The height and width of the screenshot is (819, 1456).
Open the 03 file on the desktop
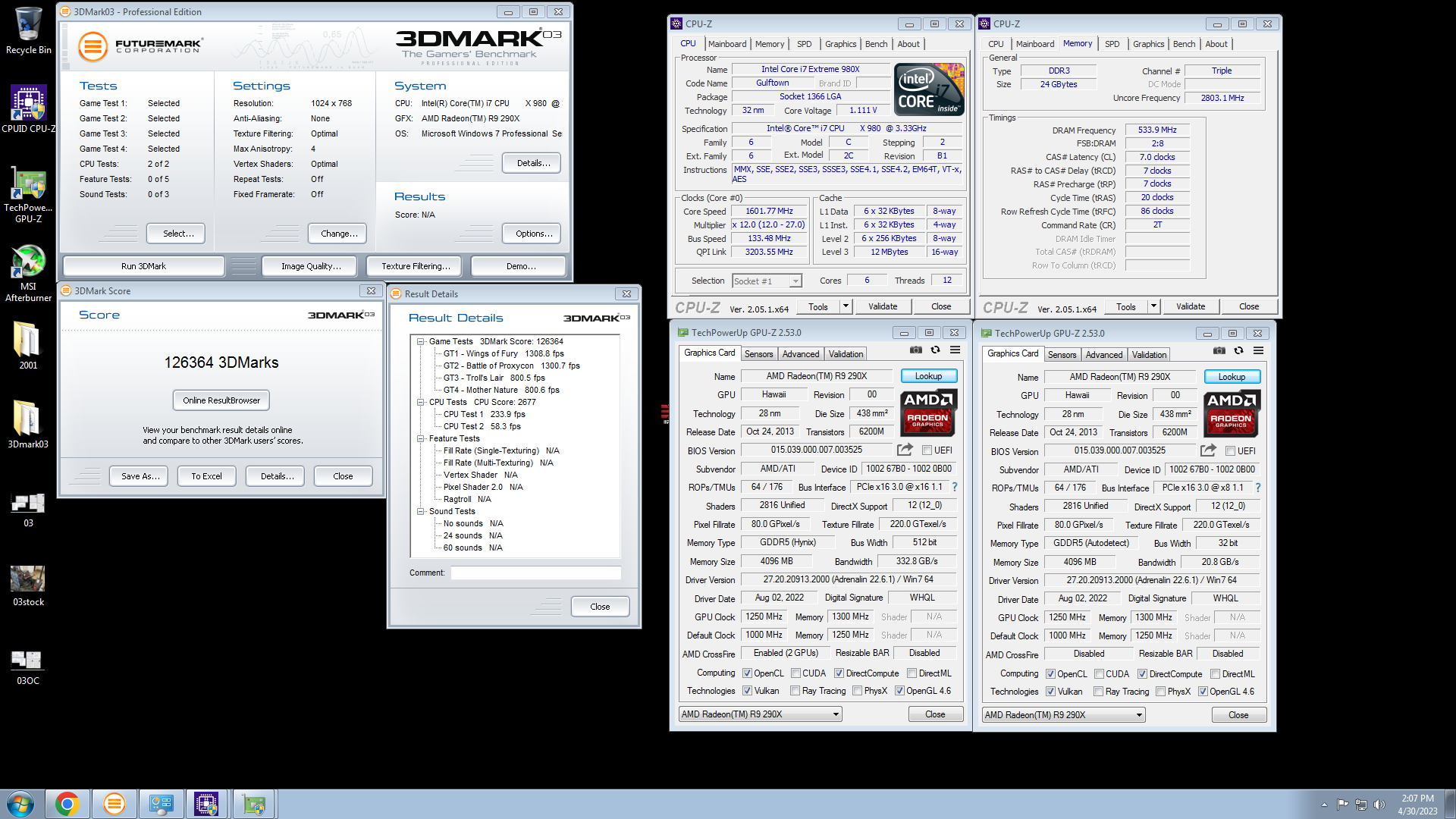[x=28, y=510]
